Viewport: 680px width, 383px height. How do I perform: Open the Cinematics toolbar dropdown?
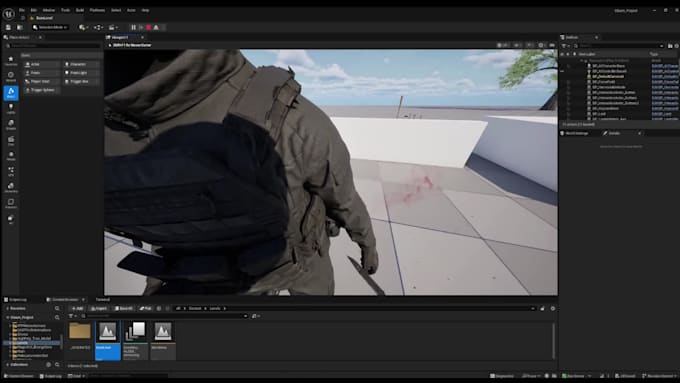pyautogui.click(x=113, y=27)
